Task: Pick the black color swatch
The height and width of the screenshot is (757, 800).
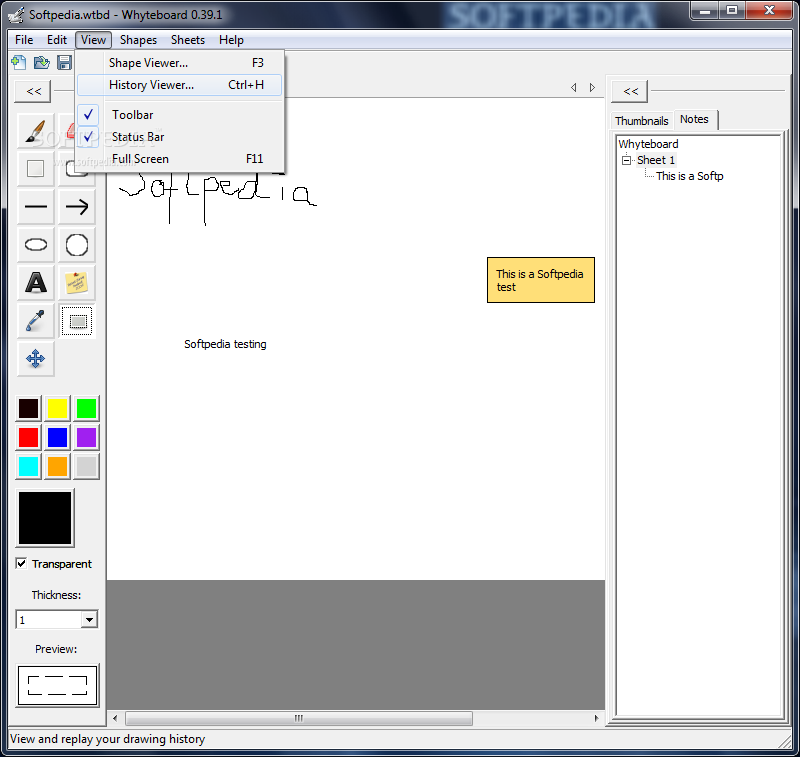Action: pos(29,409)
